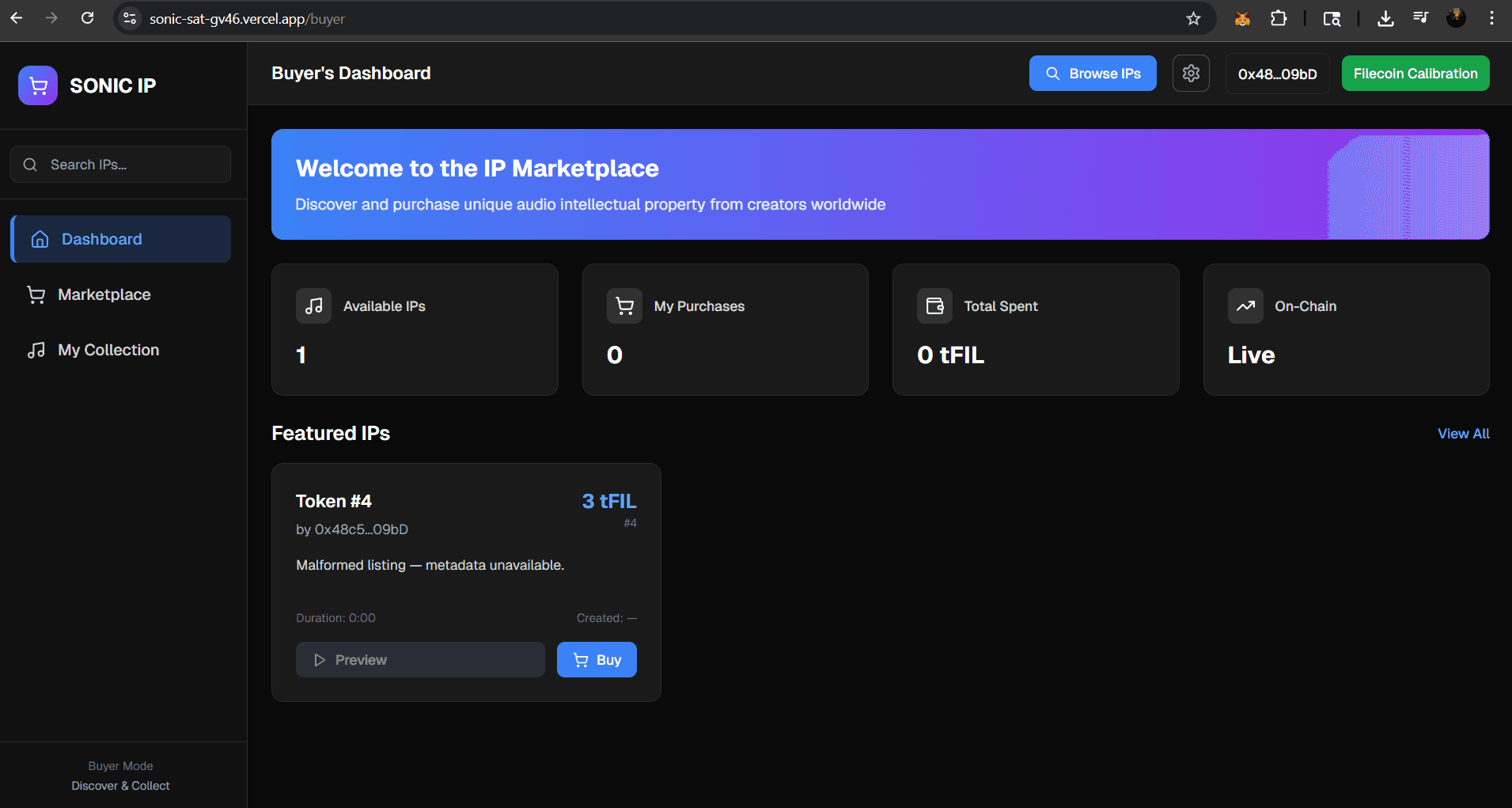Image resolution: width=1512 pixels, height=808 pixels.
Task: Click the Token #4 title
Action: pyautogui.click(x=333, y=501)
